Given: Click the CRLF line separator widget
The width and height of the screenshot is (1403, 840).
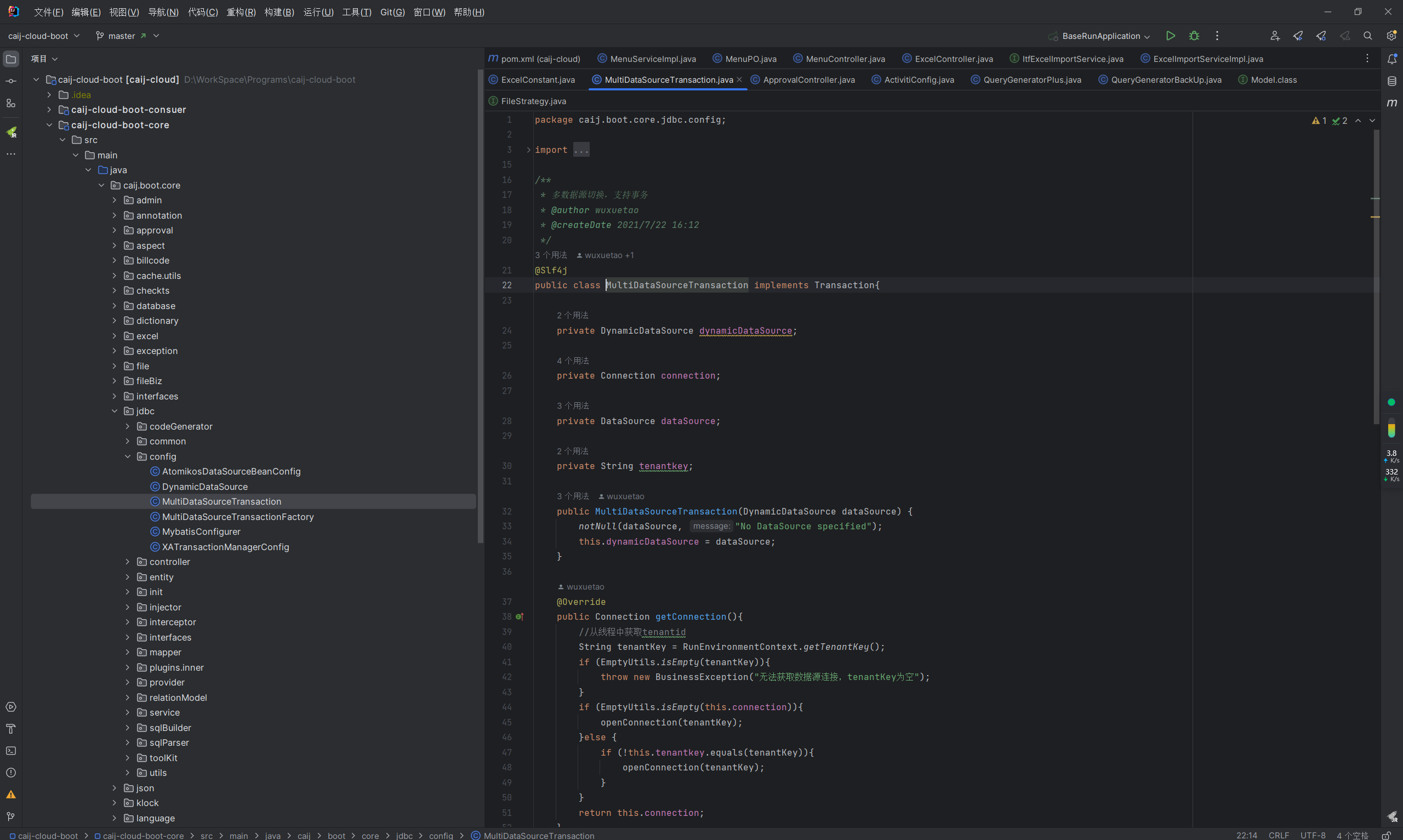Looking at the screenshot, I should coord(1279,836).
